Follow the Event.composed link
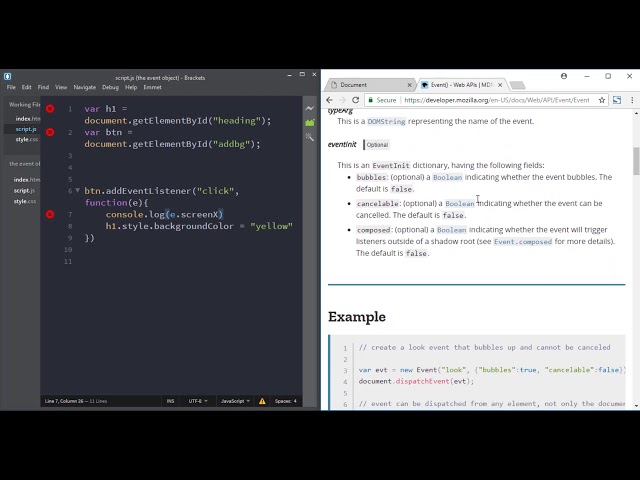 tap(523, 242)
